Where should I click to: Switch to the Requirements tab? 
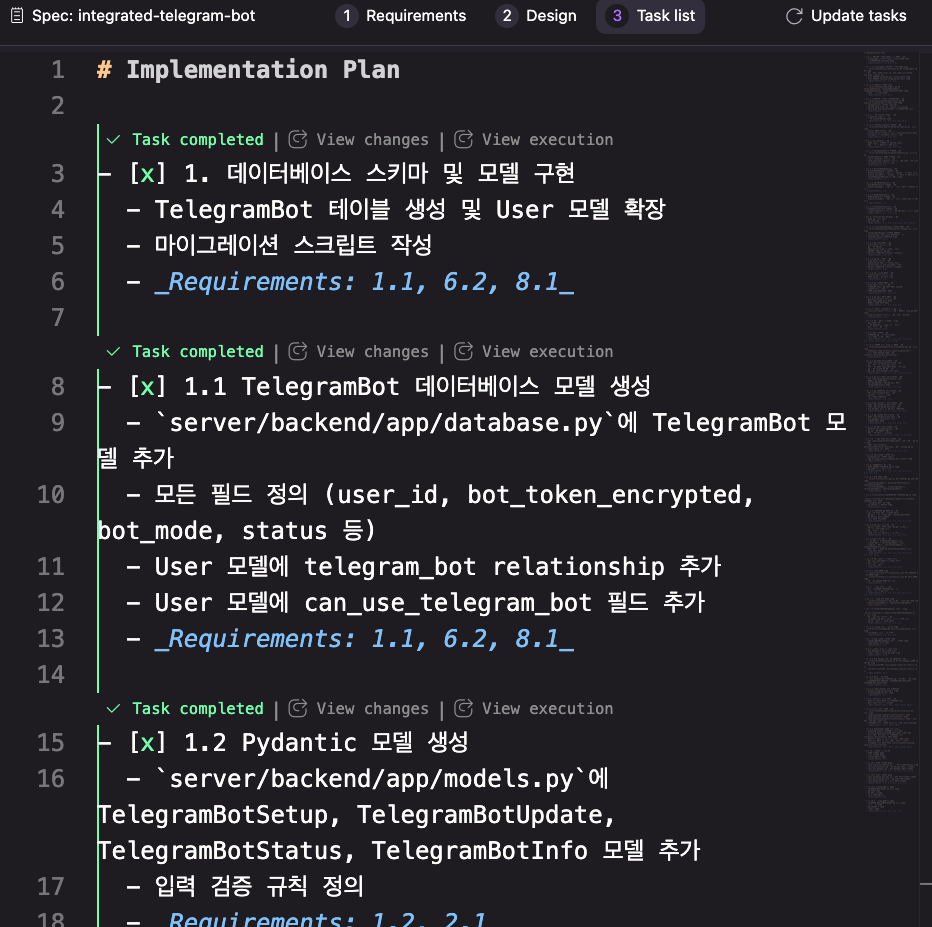(x=414, y=15)
